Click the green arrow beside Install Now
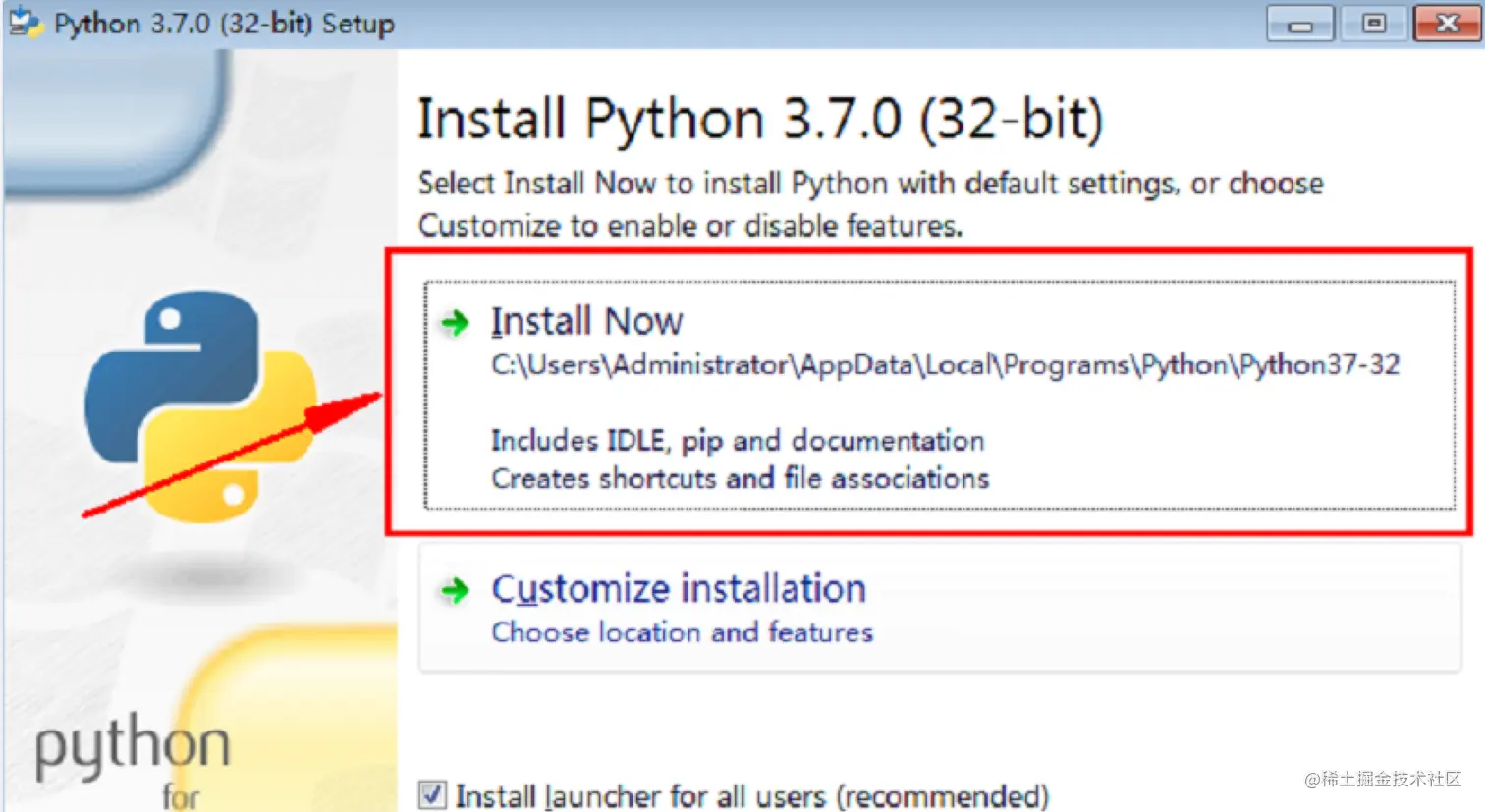 (455, 322)
